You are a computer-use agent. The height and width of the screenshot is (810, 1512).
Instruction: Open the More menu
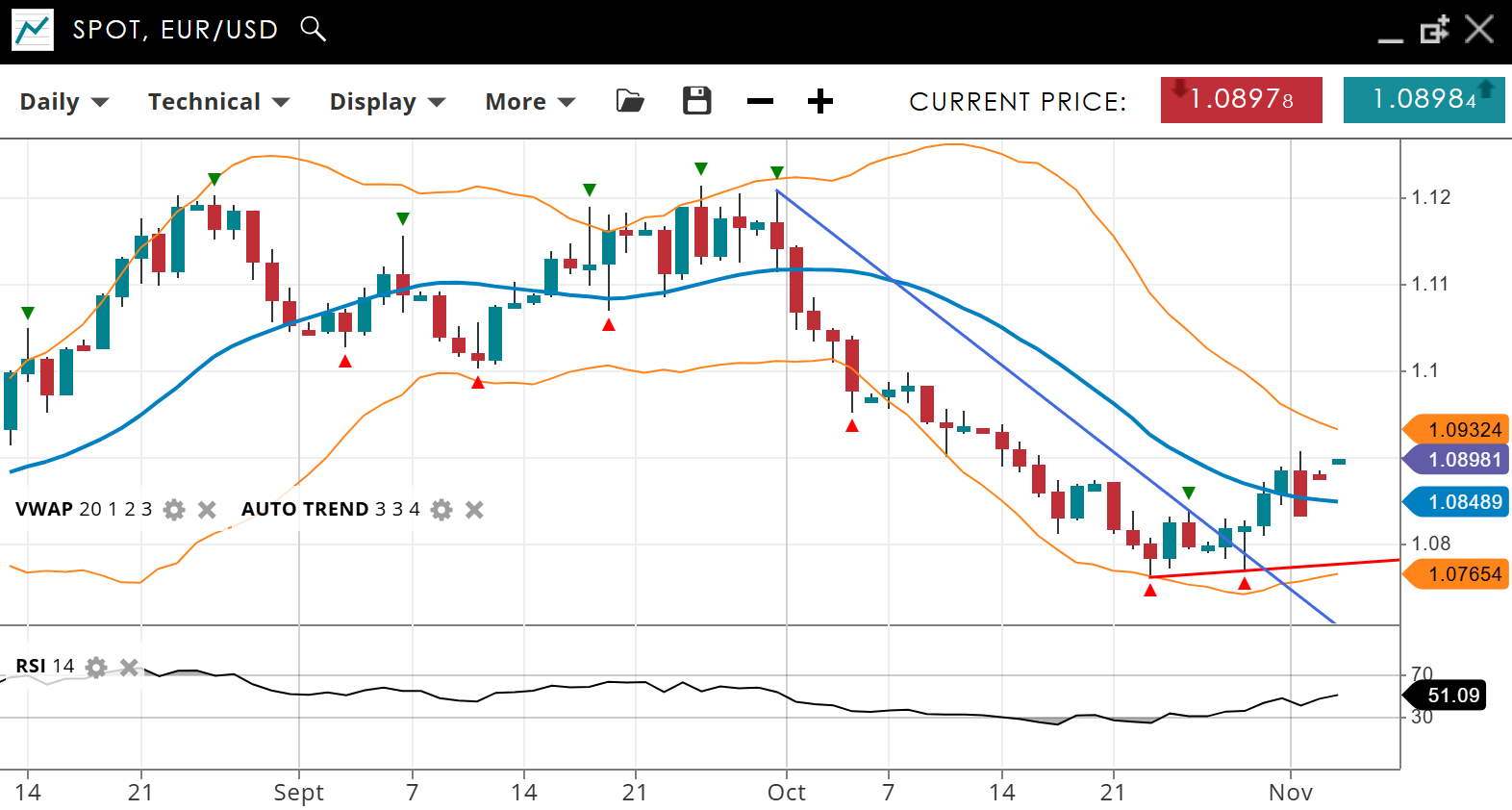pos(530,102)
